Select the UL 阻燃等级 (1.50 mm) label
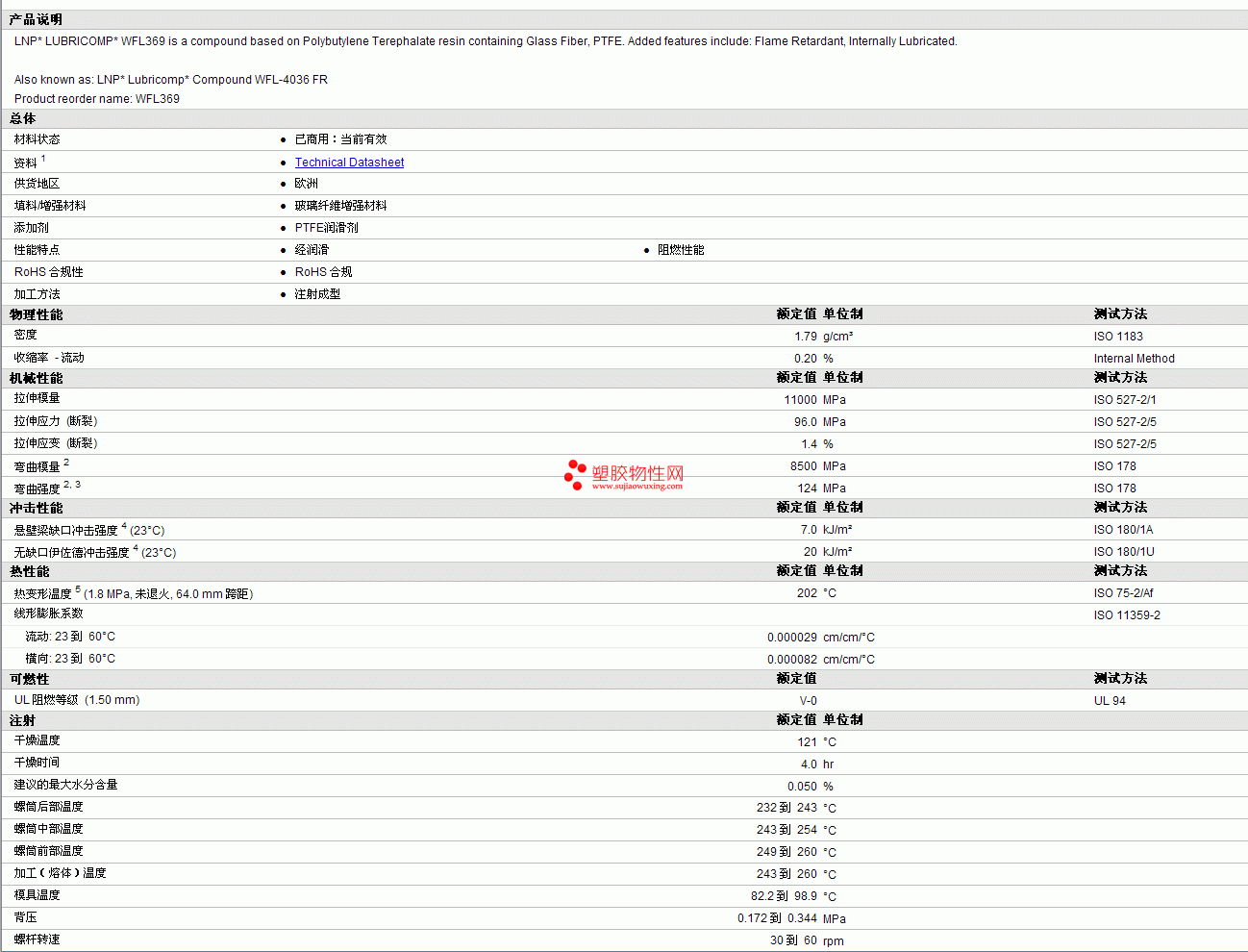Viewport: 1248px width, 952px height. coord(77,700)
